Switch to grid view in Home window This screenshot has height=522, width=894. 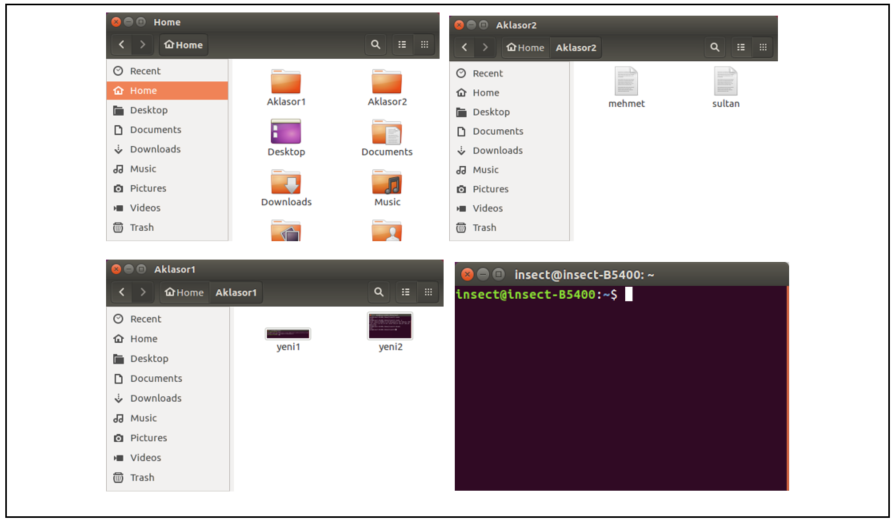click(424, 44)
